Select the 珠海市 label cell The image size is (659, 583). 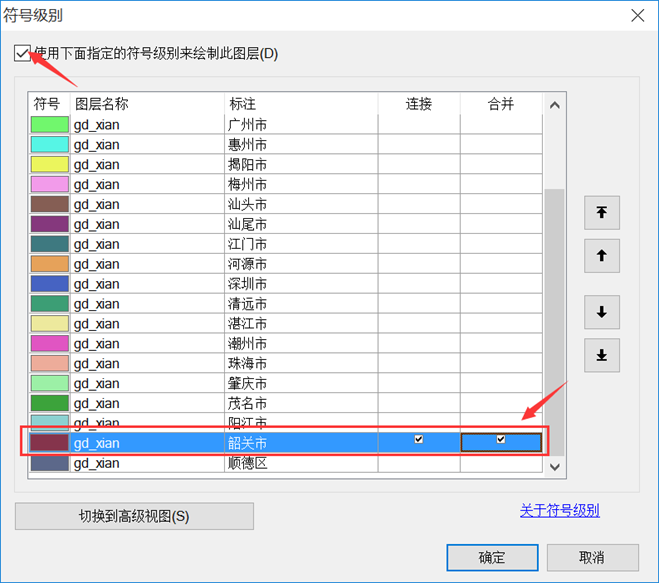(x=301, y=363)
